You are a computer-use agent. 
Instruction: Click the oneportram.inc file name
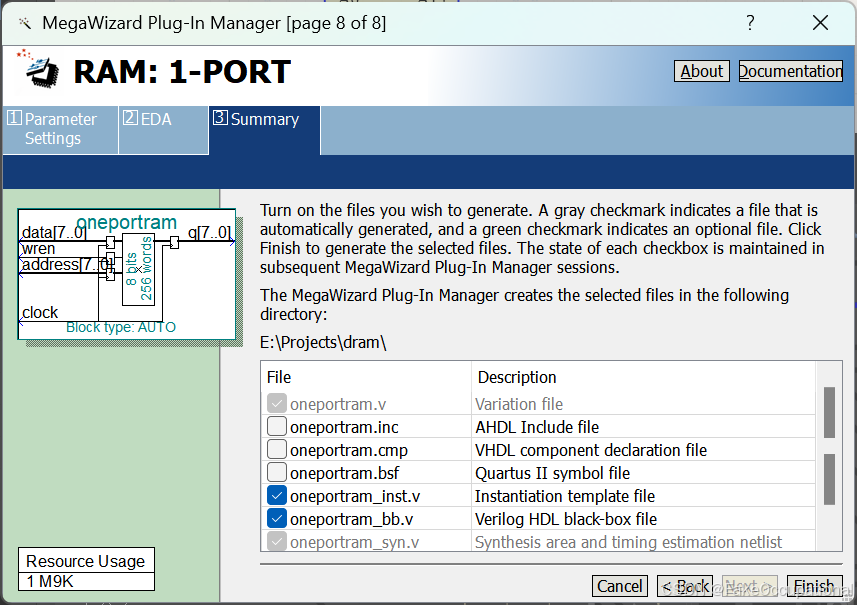pyautogui.click(x=344, y=427)
